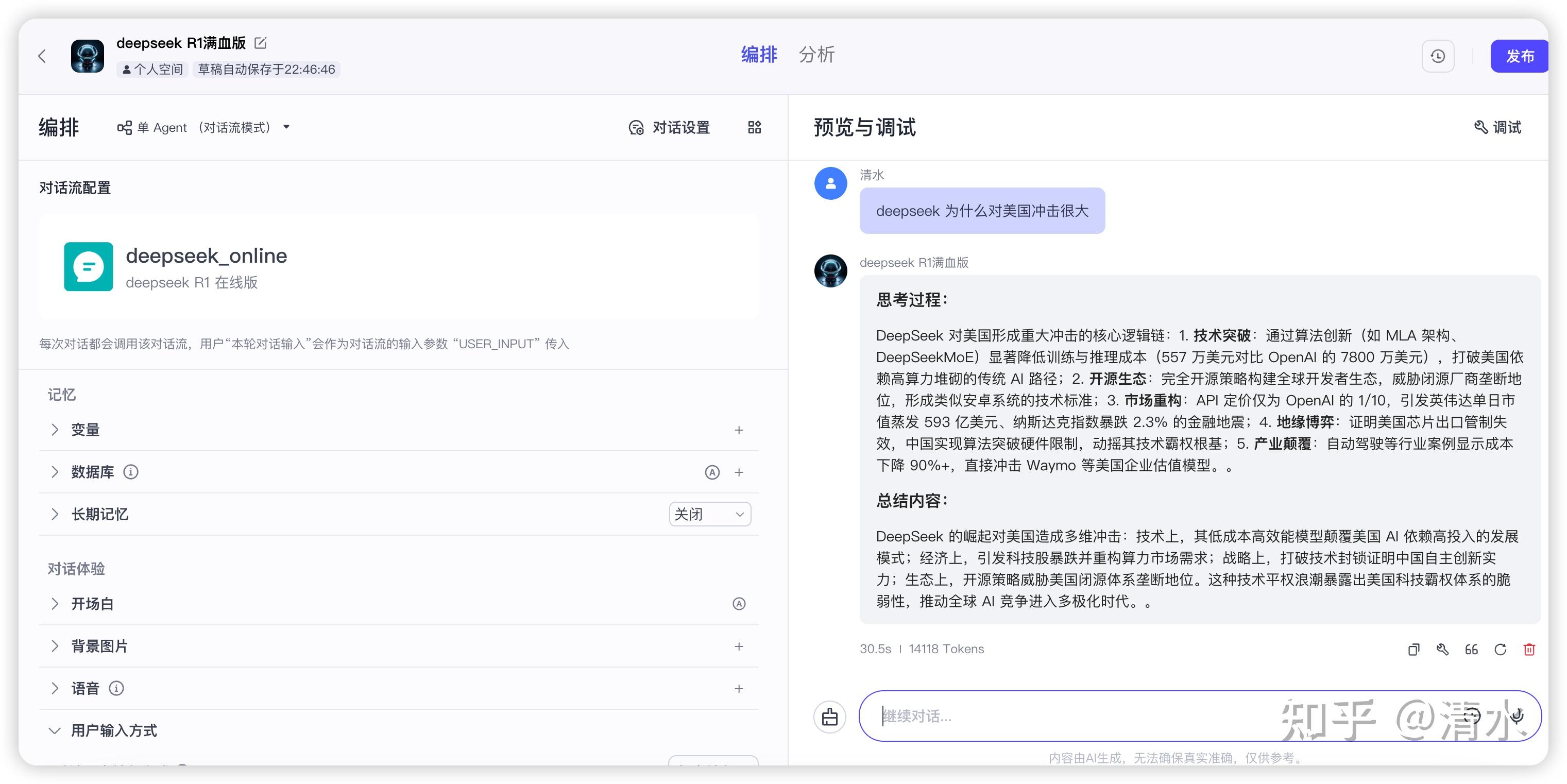Screen dimensions: 1567x784
Task: Add a 背景图片 with plus icon
Action: tap(739, 646)
